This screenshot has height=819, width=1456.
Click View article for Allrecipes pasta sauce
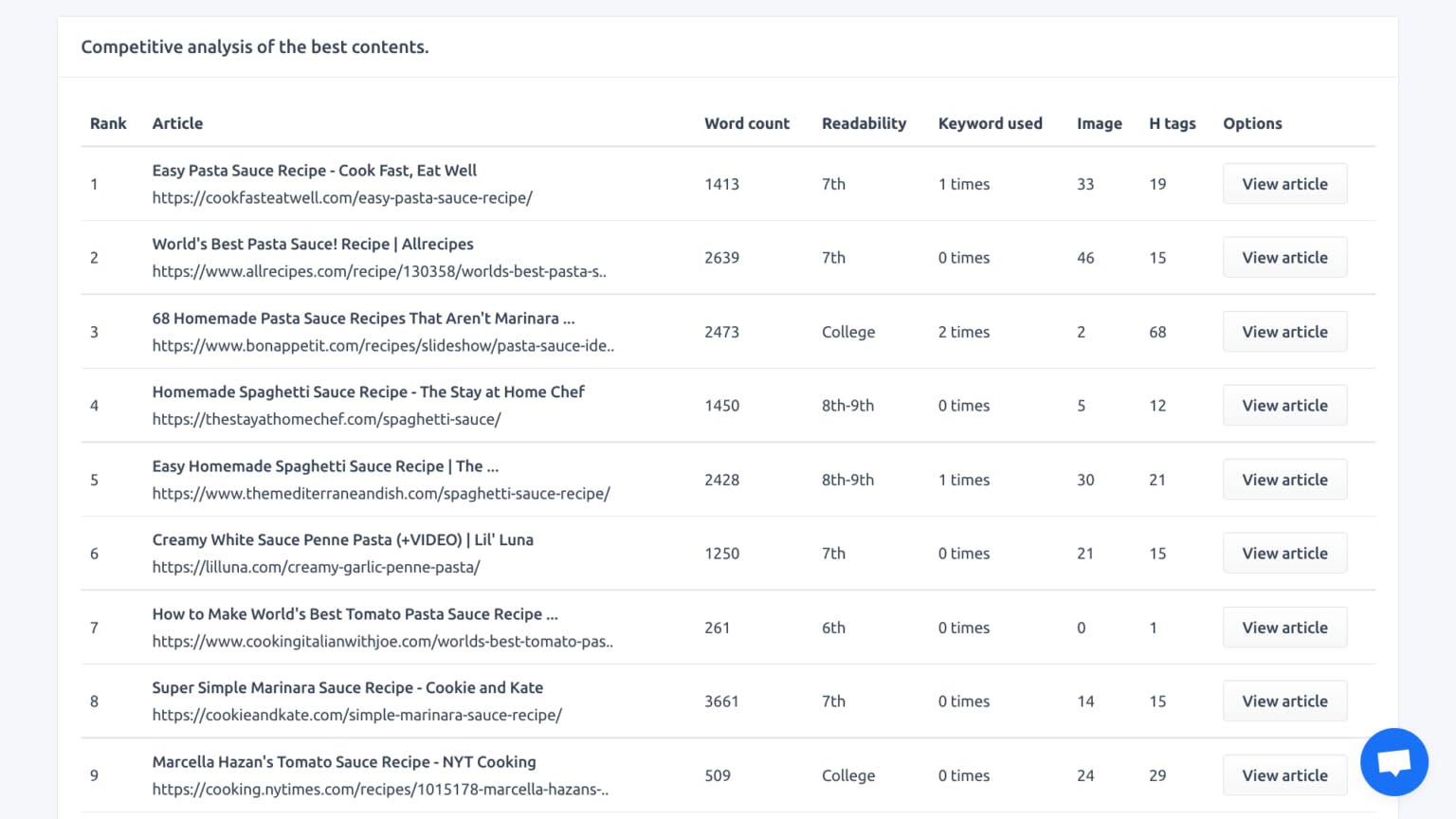pyautogui.click(x=1284, y=258)
